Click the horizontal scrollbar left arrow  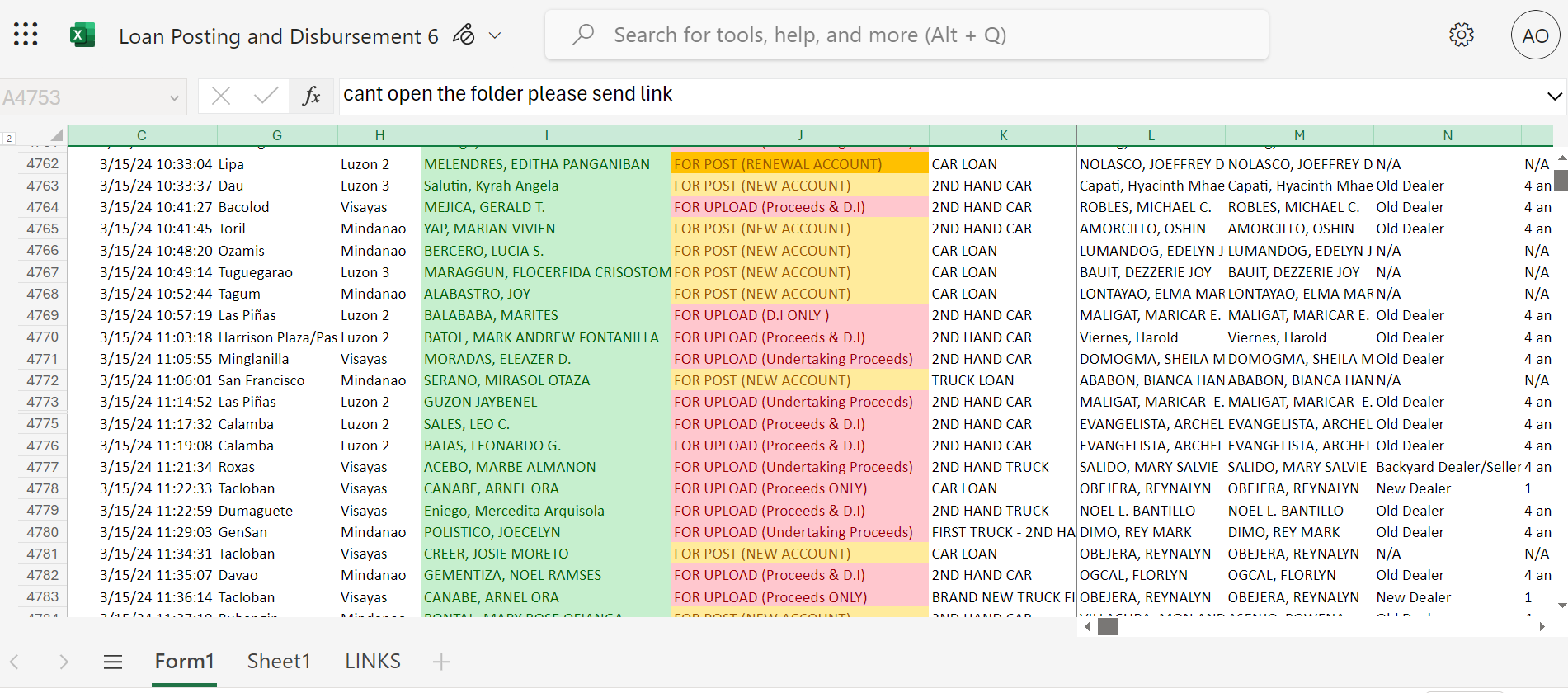tap(1087, 627)
